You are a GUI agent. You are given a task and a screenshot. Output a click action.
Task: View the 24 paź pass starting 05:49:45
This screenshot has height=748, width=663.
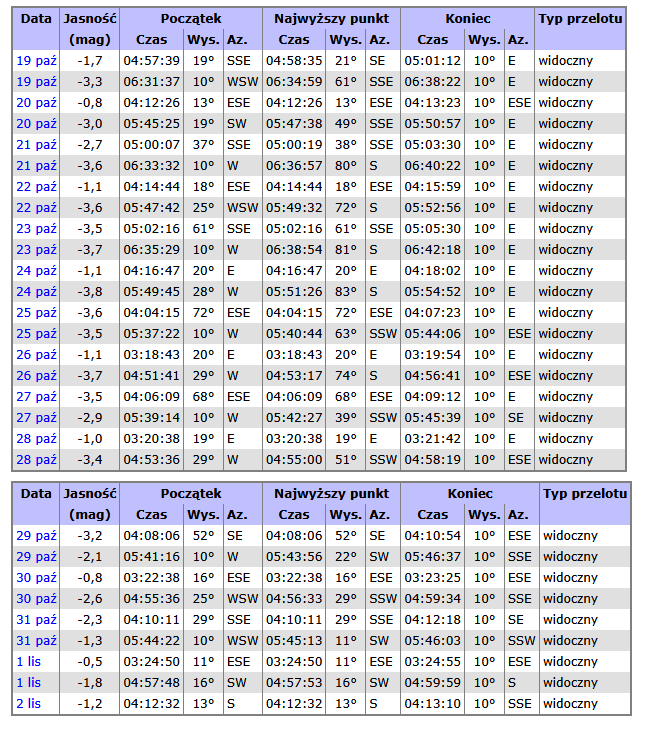[x=36, y=291]
